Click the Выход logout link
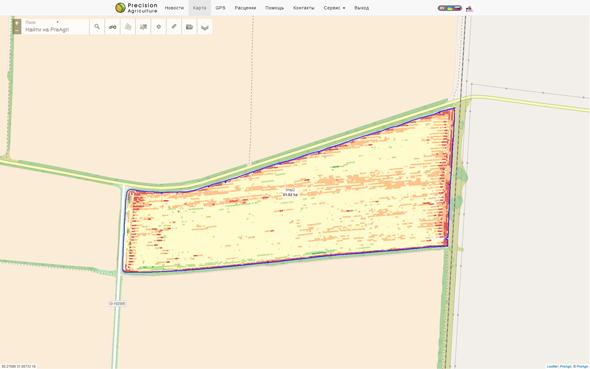 tap(361, 8)
